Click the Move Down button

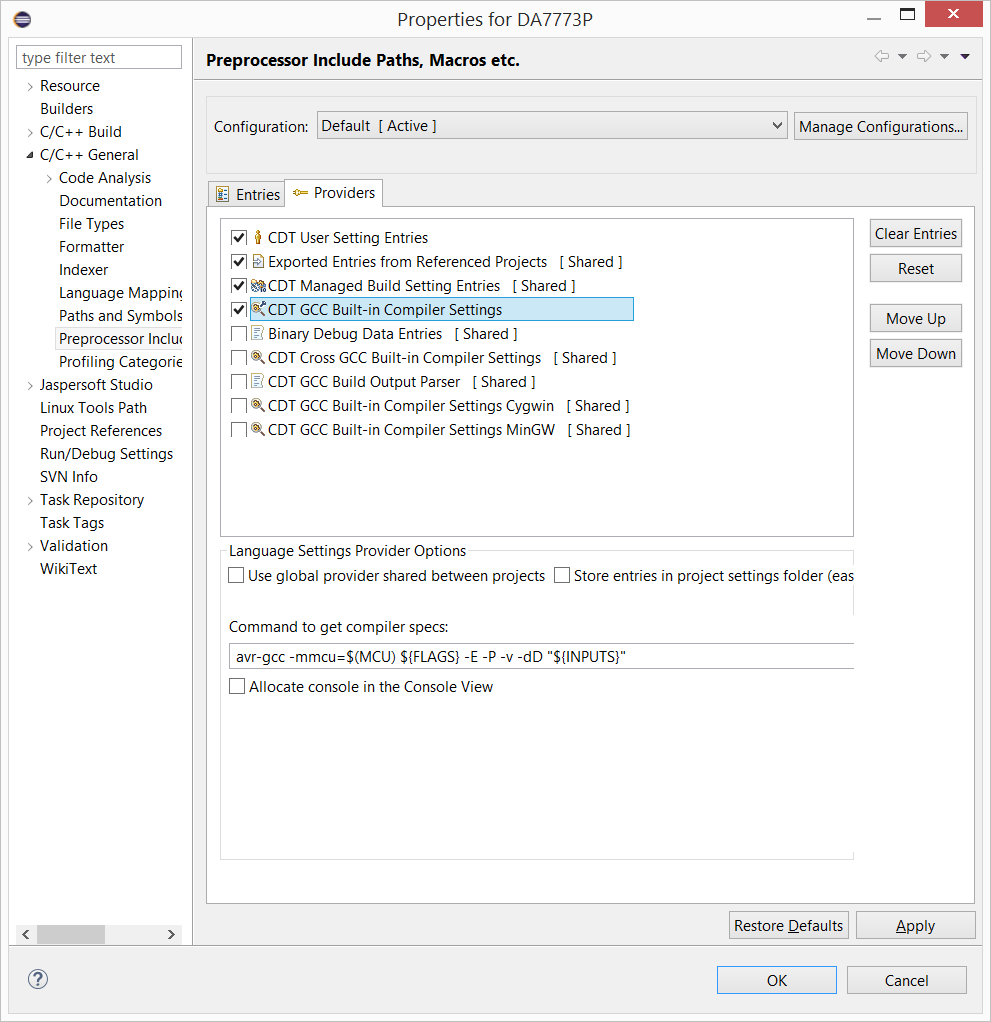coord(915,353)
